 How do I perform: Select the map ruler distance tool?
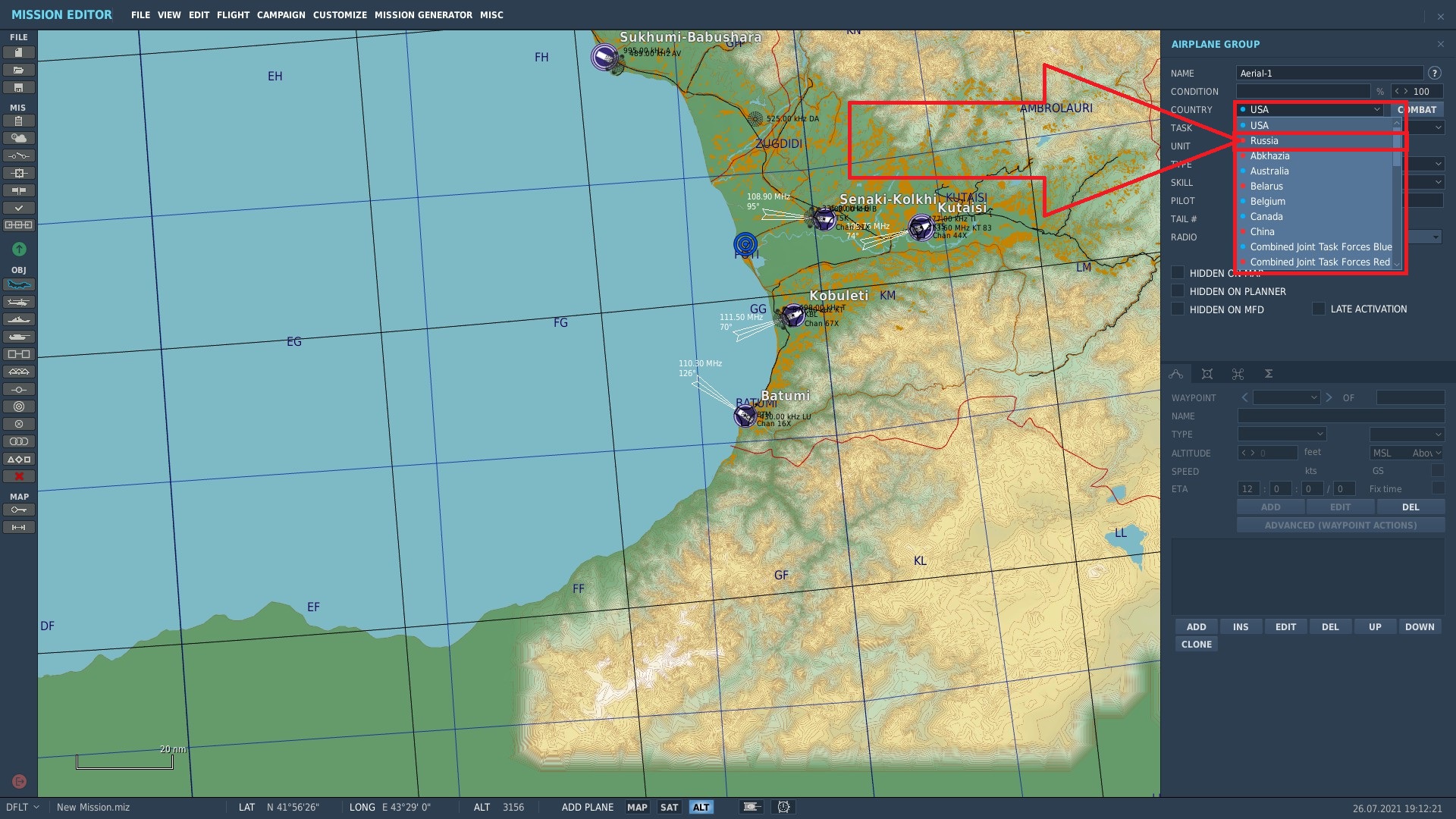click(19, 527)
